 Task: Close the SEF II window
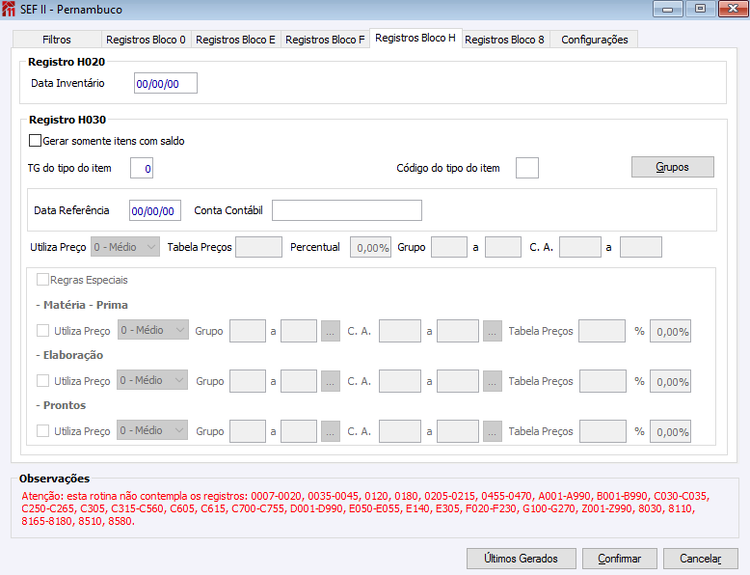coord(733,9)
